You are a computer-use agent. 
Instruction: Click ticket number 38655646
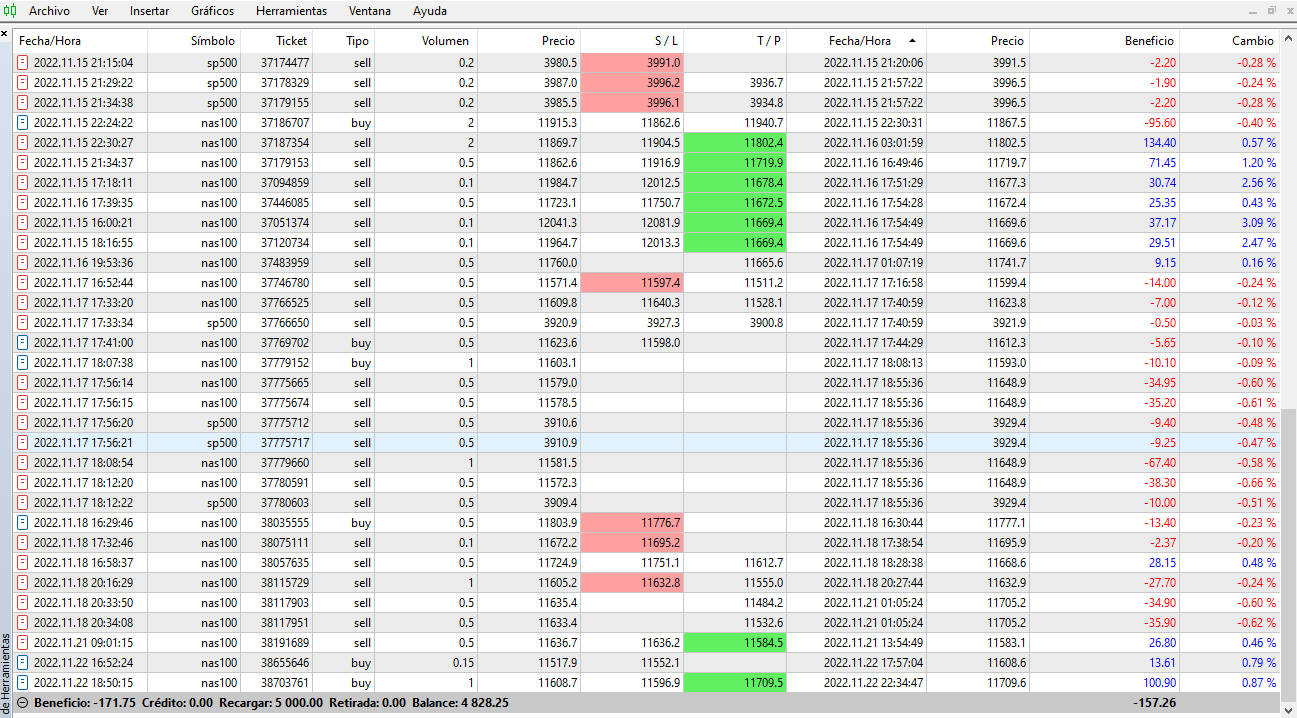(285, 663)
